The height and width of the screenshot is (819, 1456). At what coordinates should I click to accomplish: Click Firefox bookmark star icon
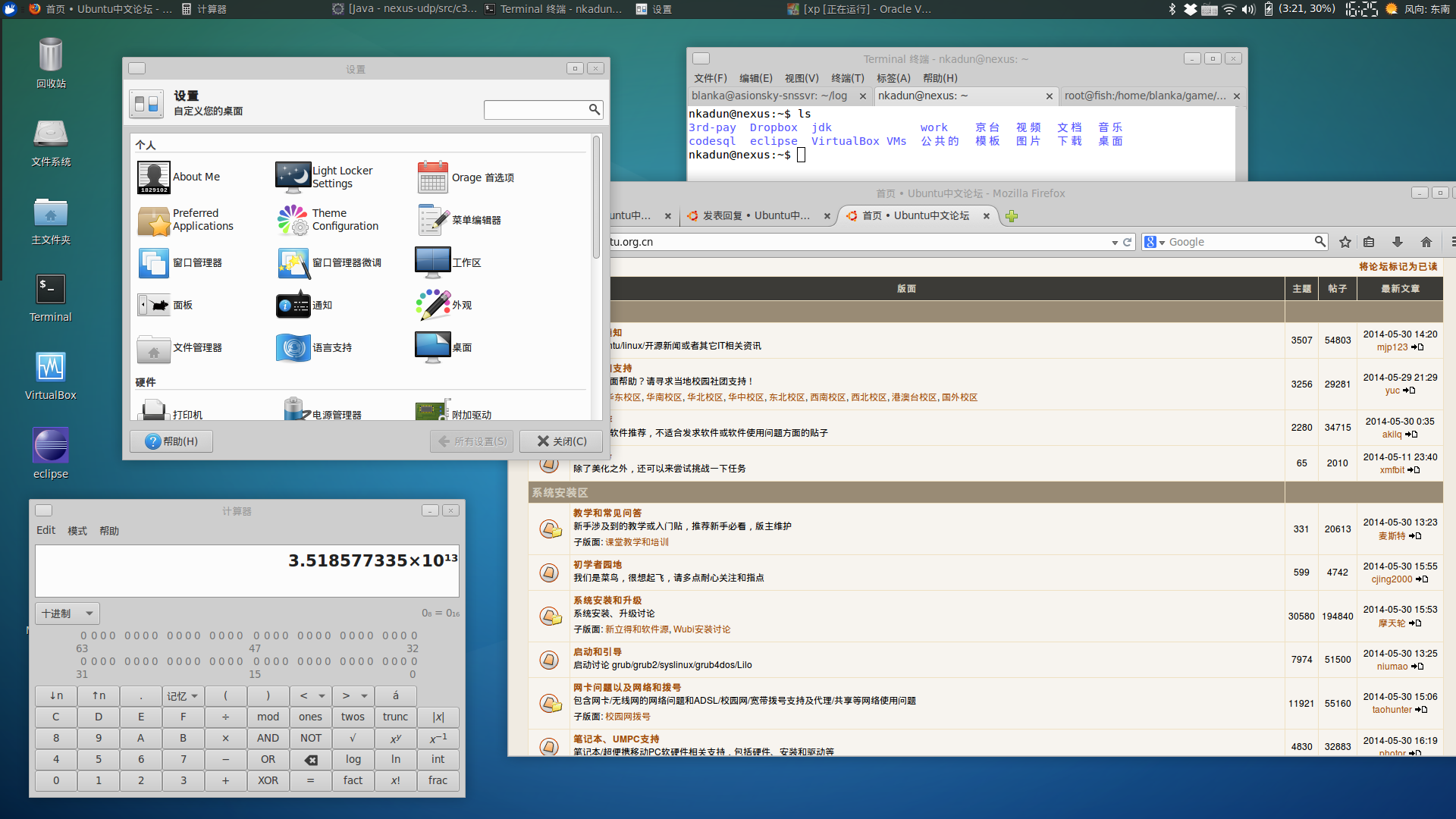tap(1345, 242)
